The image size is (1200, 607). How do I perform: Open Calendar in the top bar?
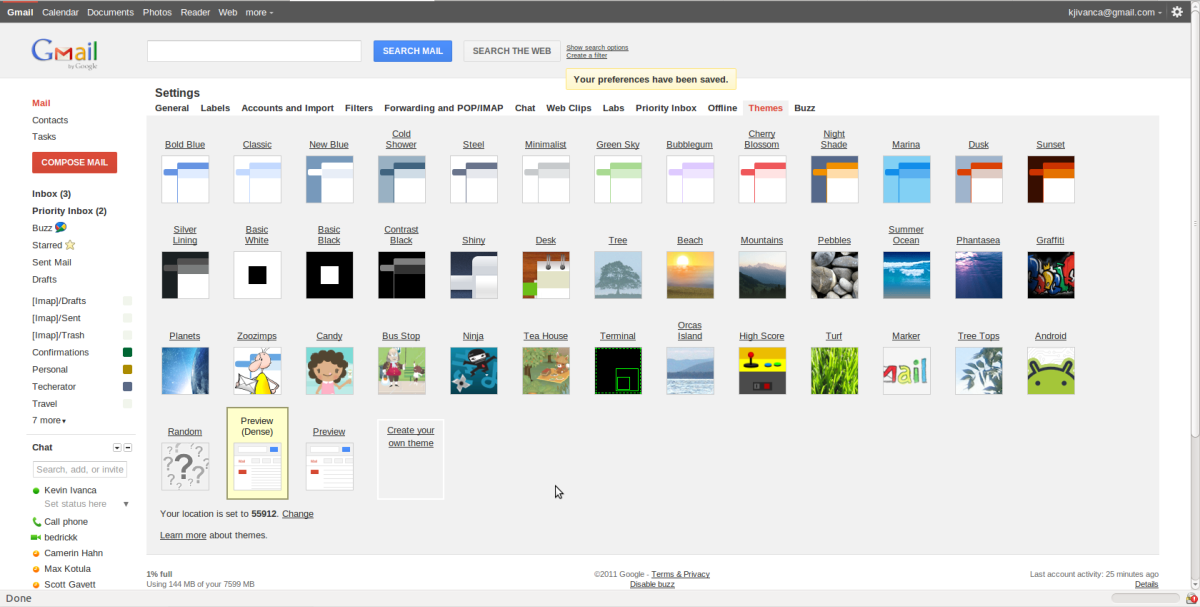[x=60, y=12]
